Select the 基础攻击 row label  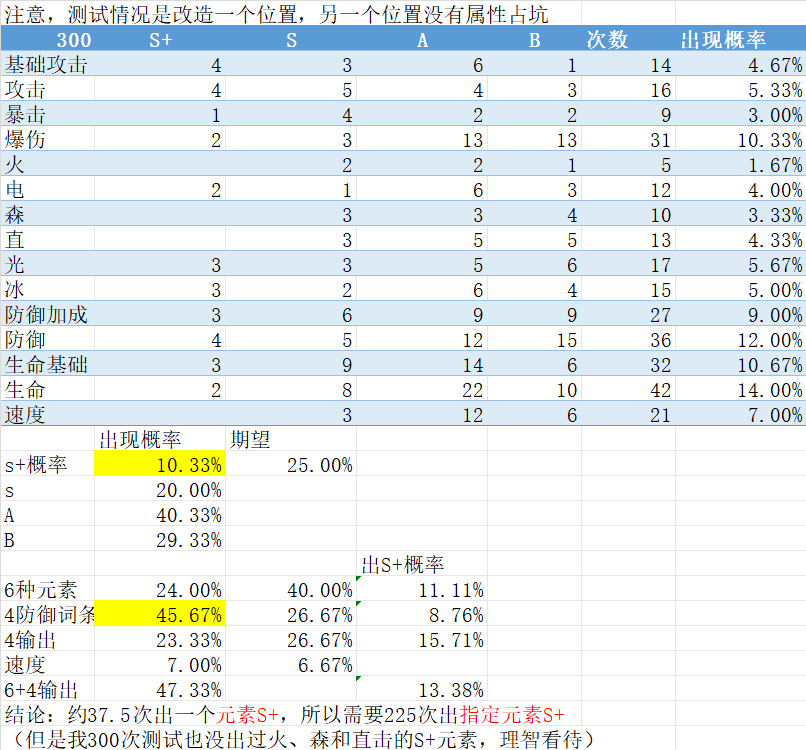coord(46,65)
